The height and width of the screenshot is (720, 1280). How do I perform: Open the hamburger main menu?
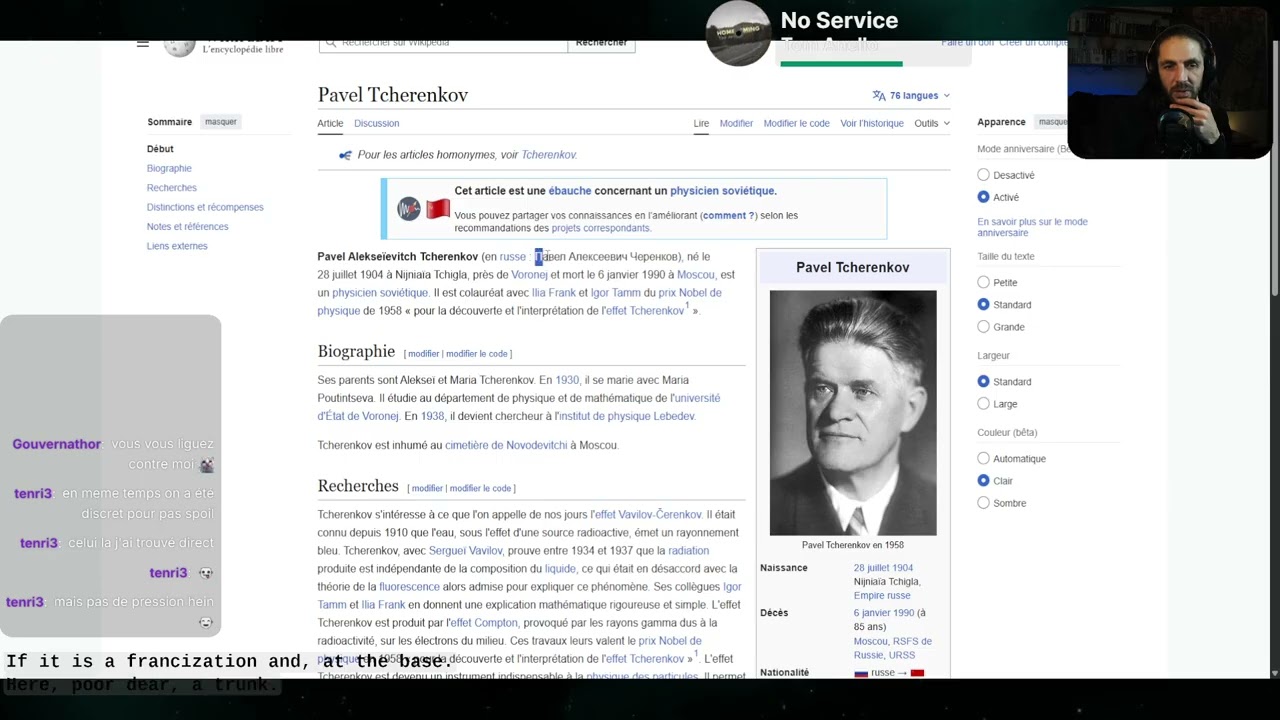click(x=143, y=44)
